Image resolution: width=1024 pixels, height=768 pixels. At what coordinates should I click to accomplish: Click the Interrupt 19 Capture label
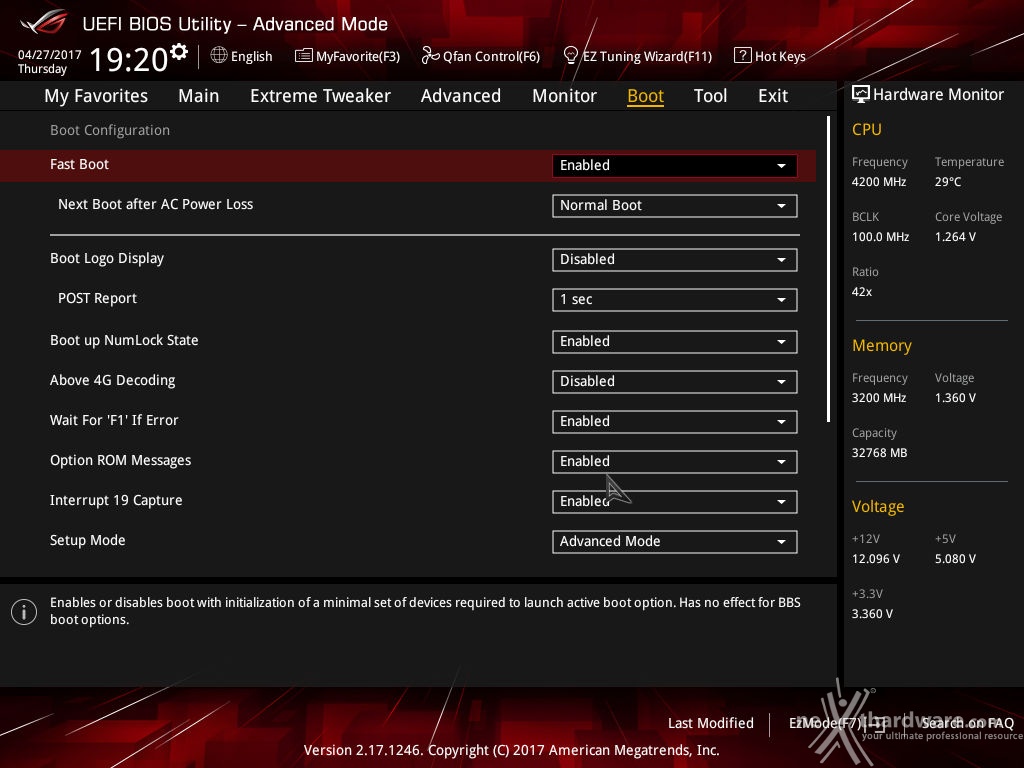(x=116, y=500)
